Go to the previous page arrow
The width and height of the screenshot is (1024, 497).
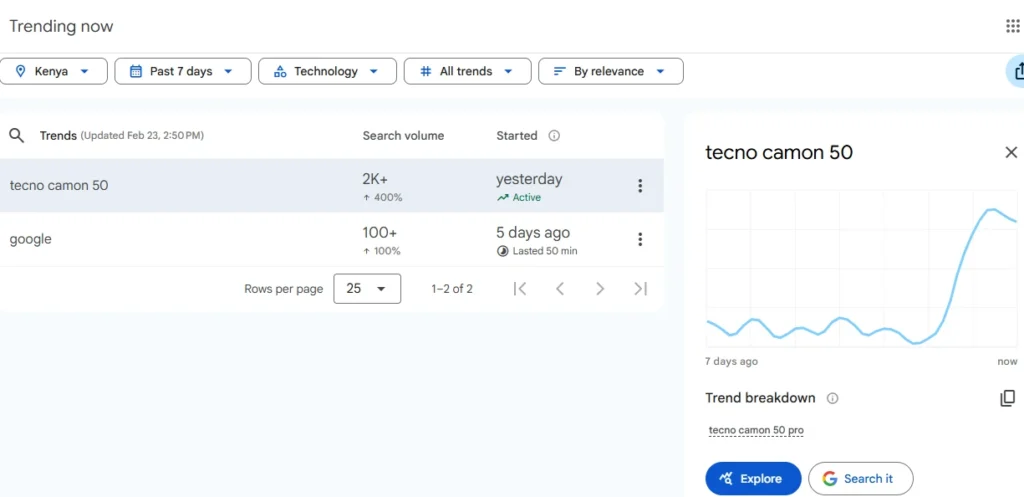click(x=560, y=289)
